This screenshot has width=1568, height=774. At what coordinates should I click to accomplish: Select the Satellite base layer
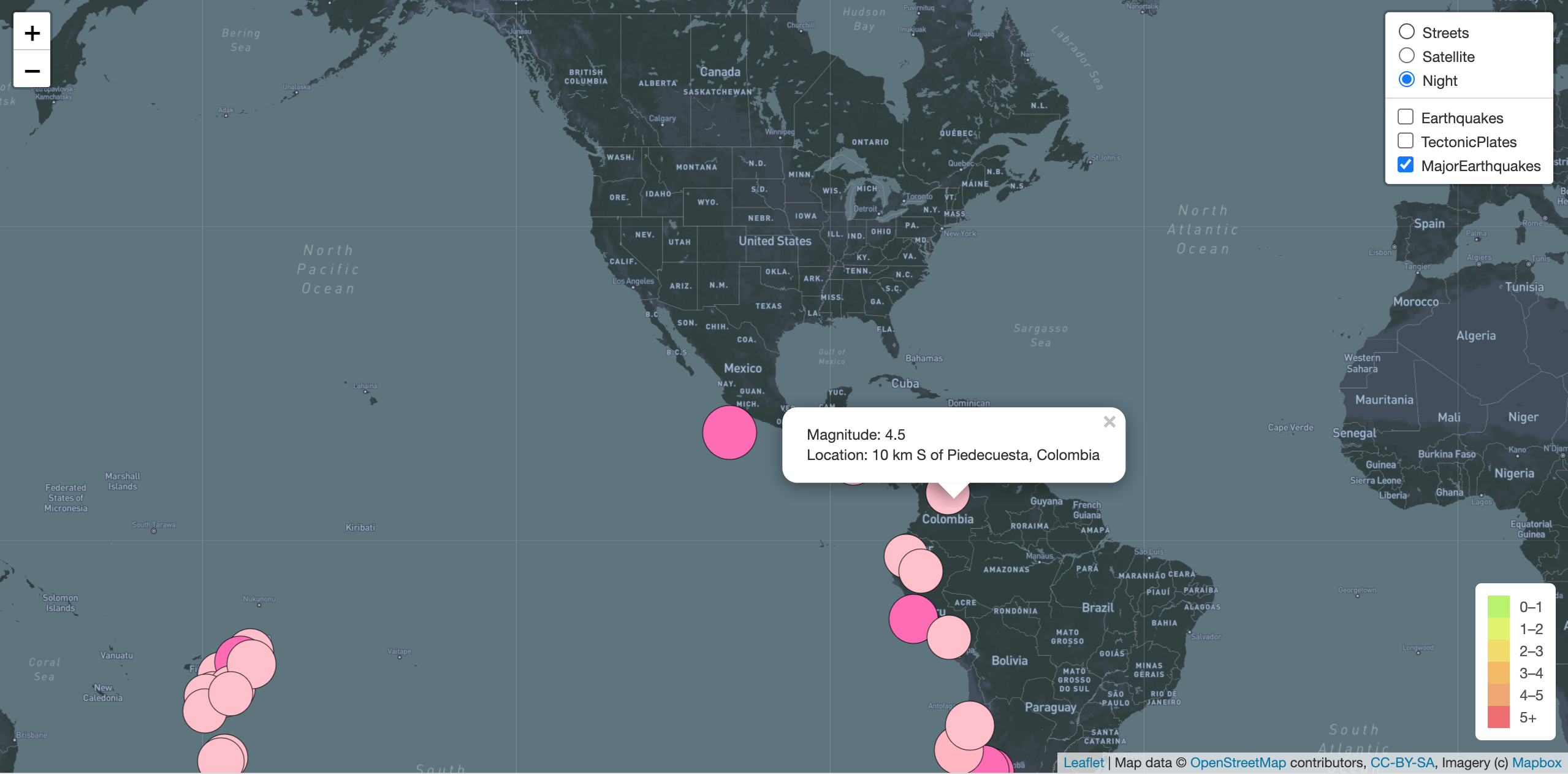coord(1407,55)
